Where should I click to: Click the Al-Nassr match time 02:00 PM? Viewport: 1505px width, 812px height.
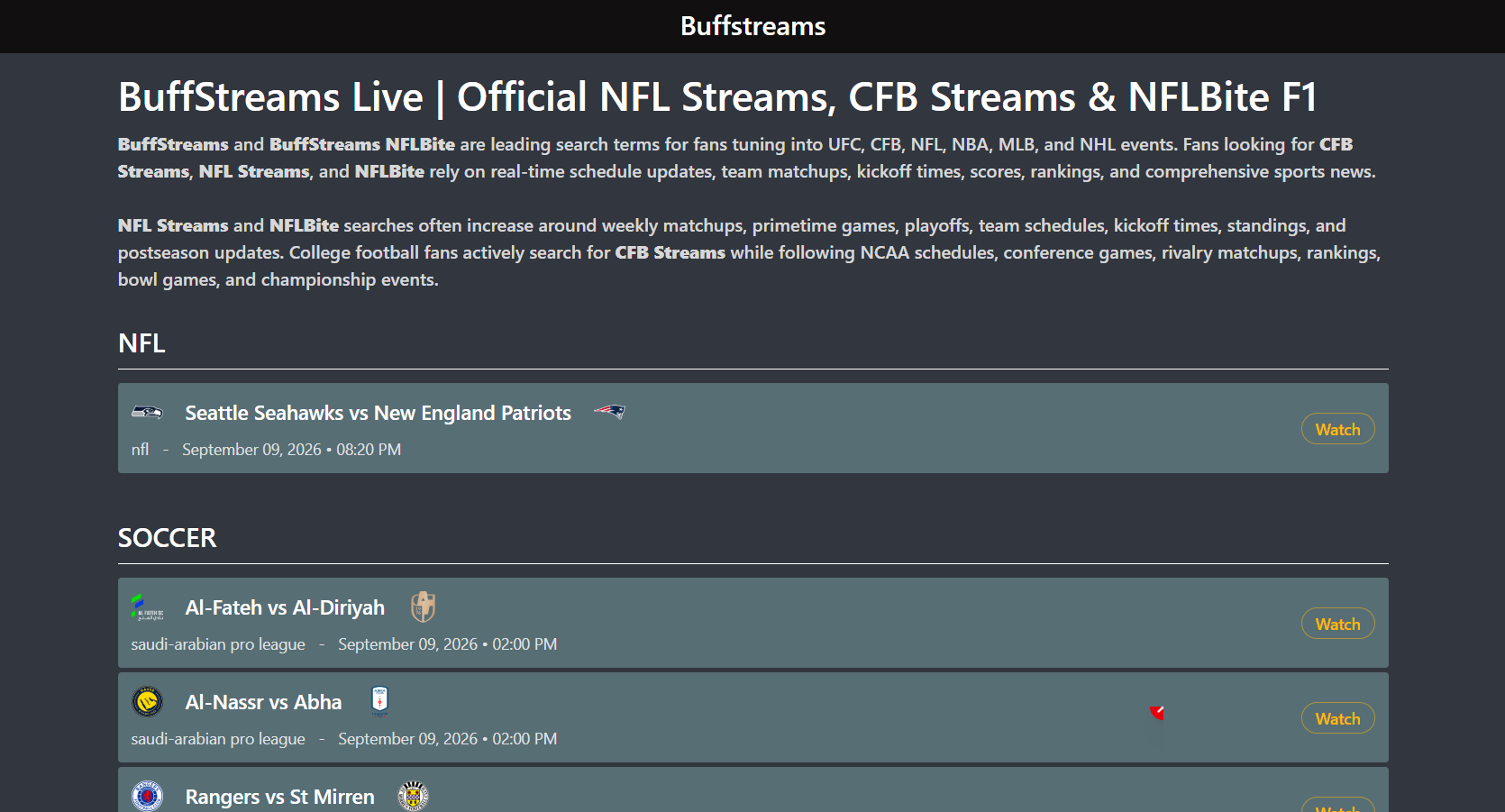point(524,739)
